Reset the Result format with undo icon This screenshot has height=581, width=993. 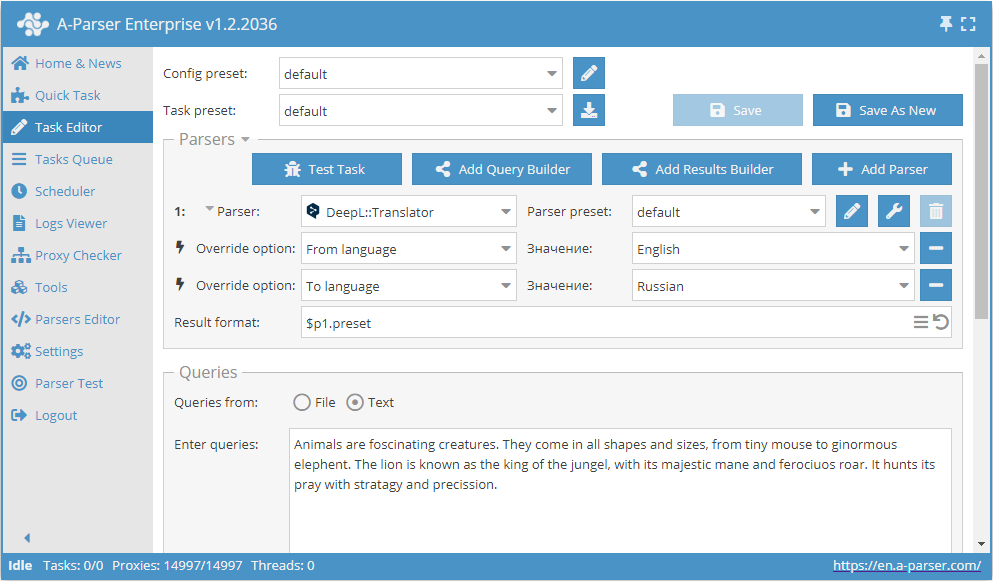point(941,322)
